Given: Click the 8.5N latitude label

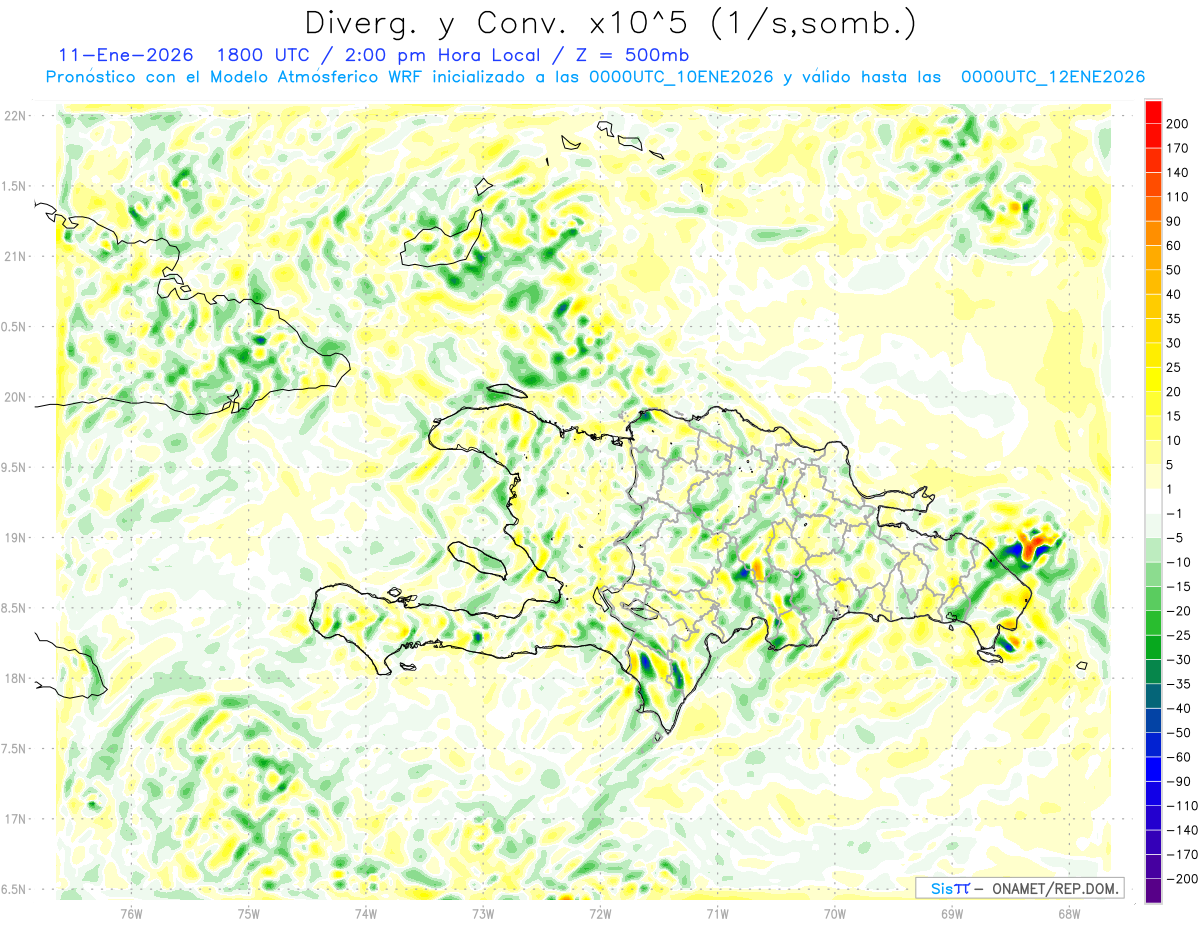Looking at the screenshot, I should (x=15, y=608).
